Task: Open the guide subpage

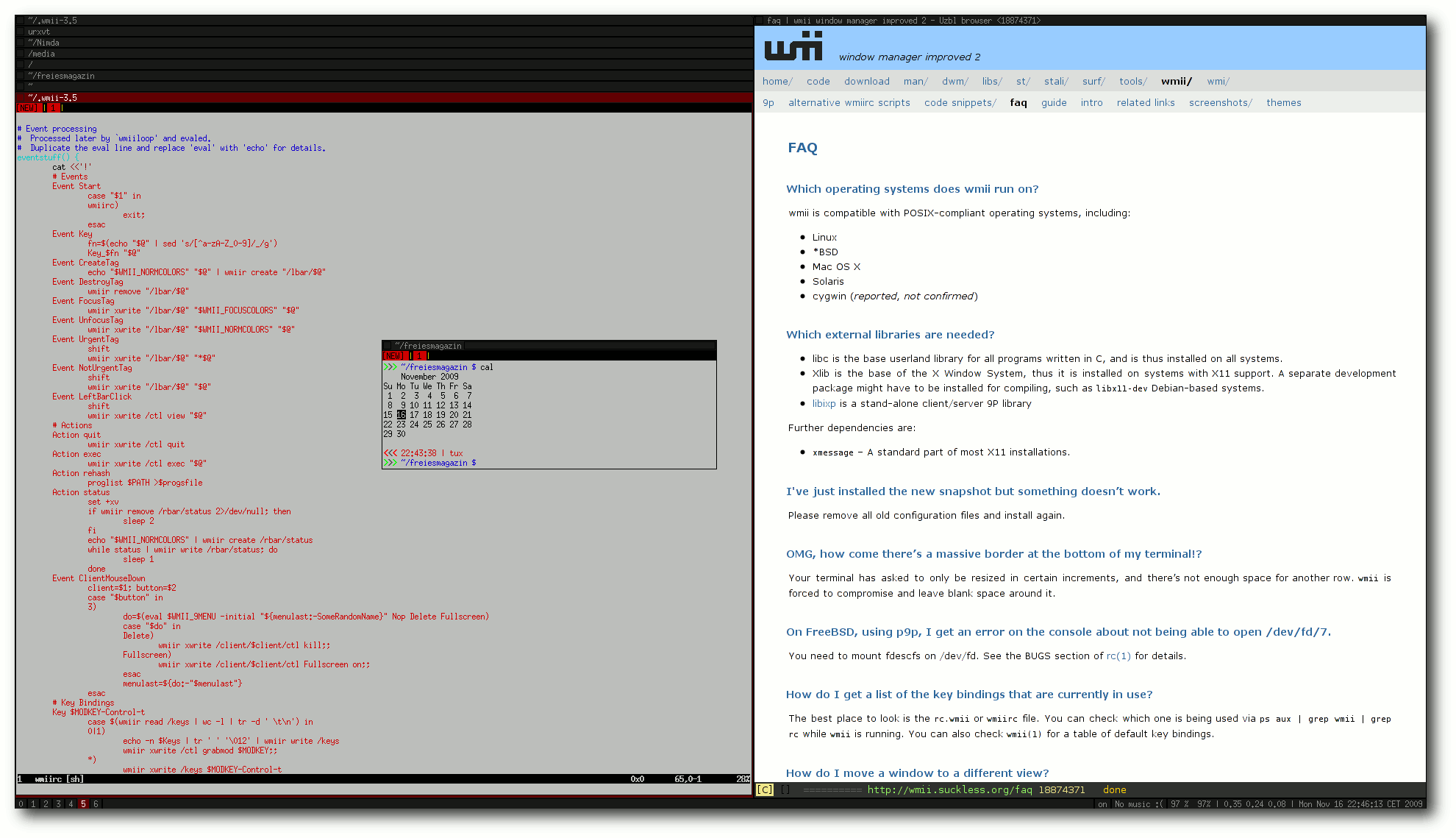Action: (x=1053, y=103)
